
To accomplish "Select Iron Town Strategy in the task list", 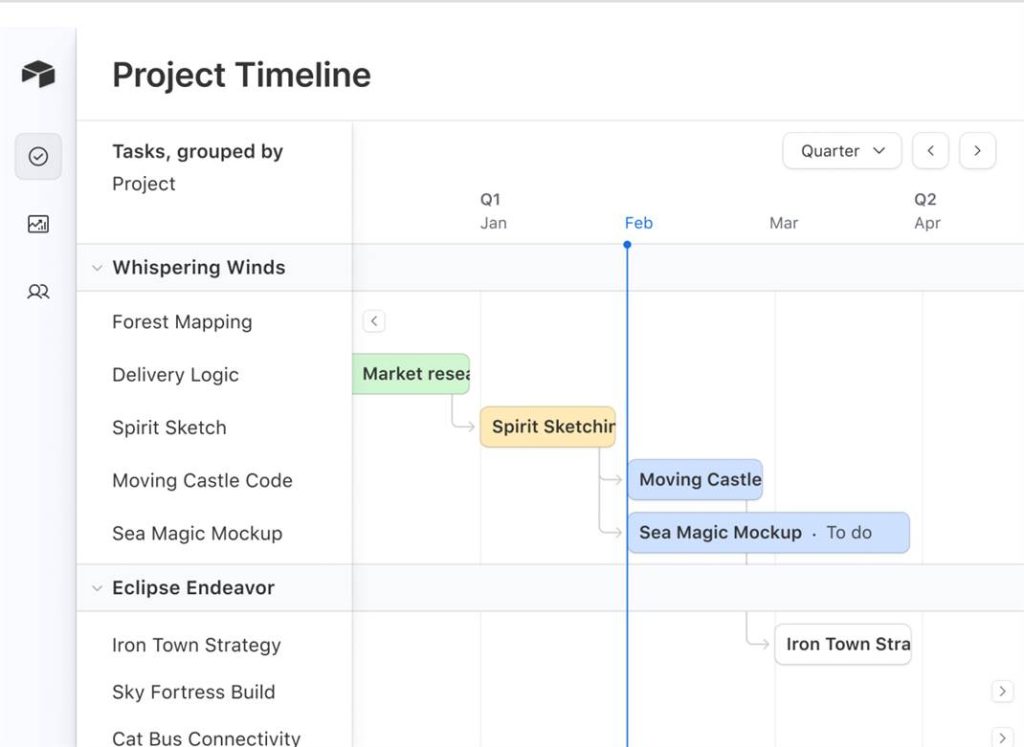I will 195,645.
